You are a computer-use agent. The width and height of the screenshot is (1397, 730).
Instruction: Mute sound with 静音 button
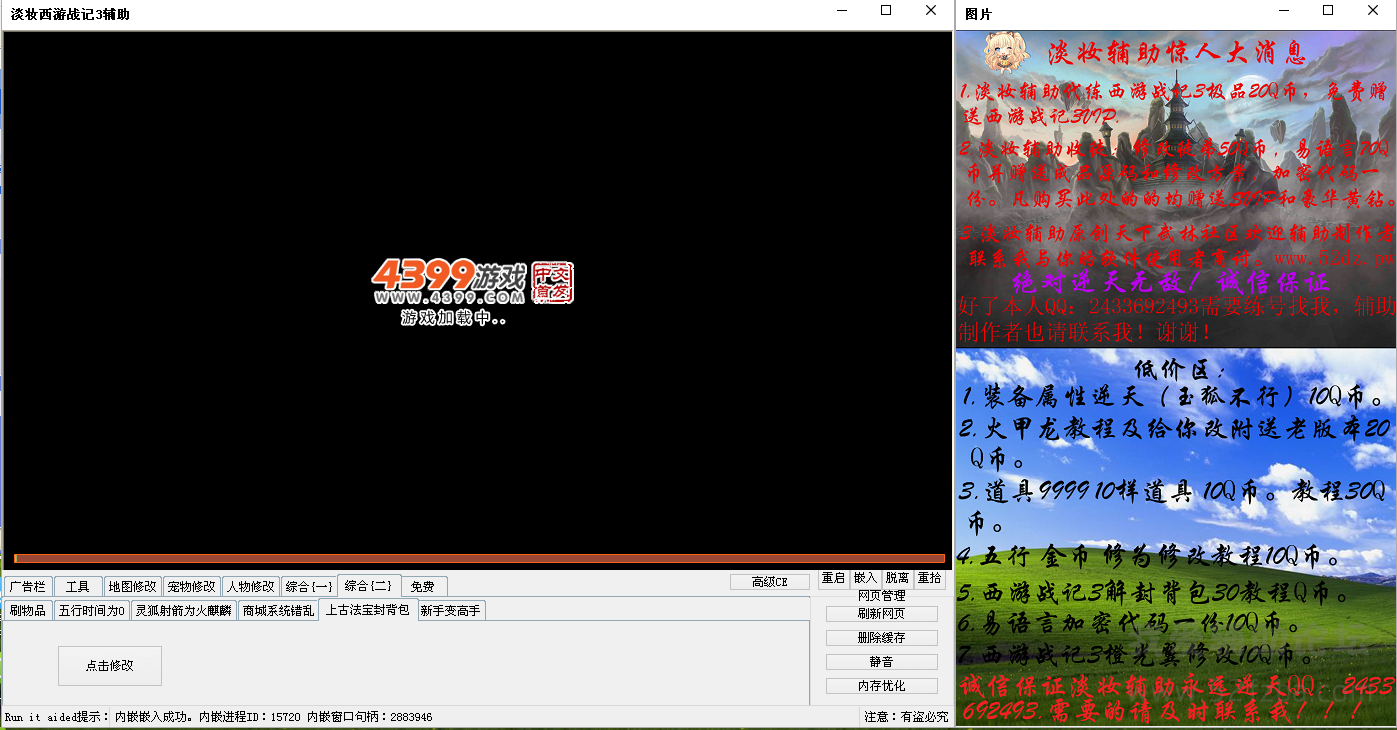click(882, 662)
